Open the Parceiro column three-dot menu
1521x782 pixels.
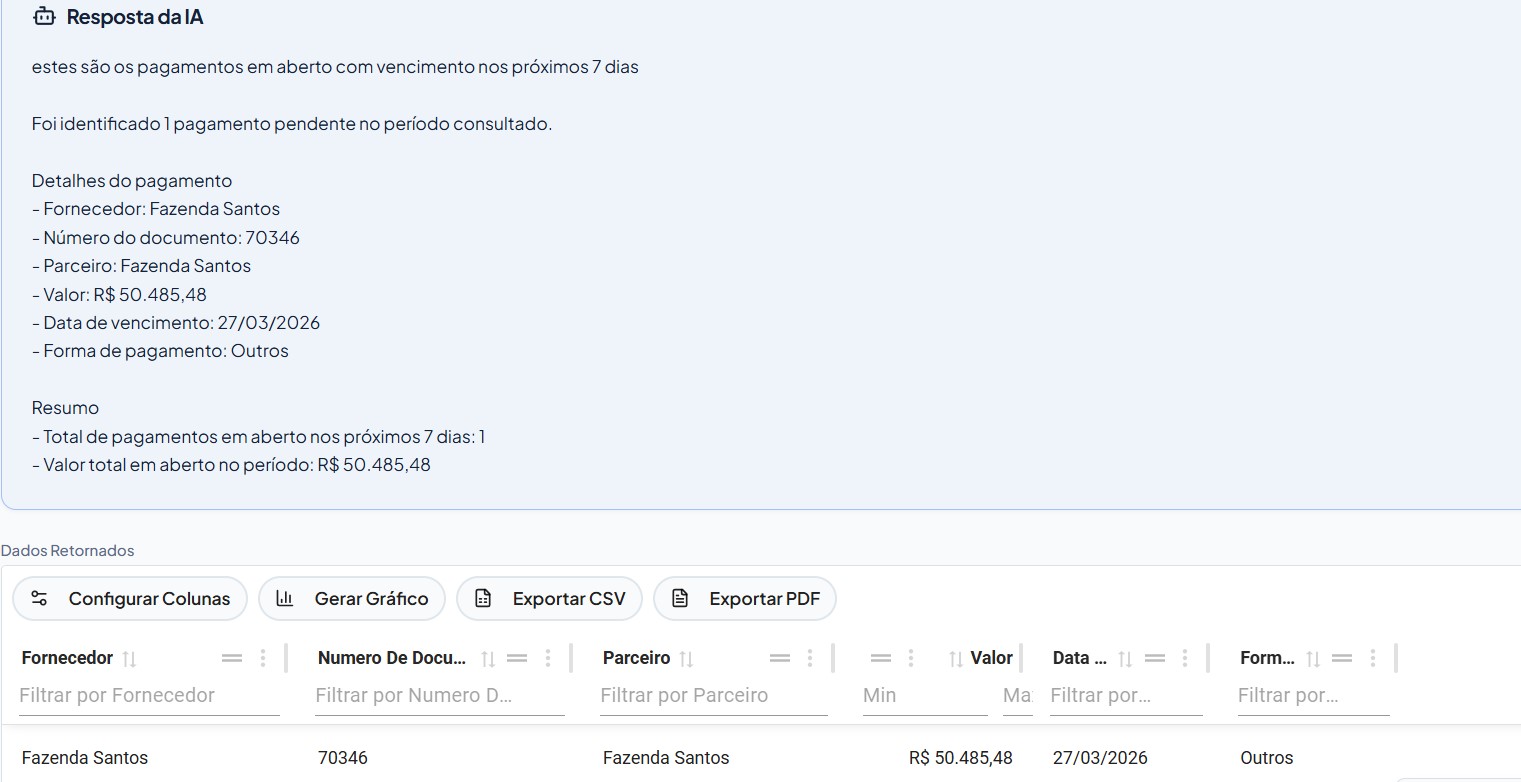[x=810, y=658]
